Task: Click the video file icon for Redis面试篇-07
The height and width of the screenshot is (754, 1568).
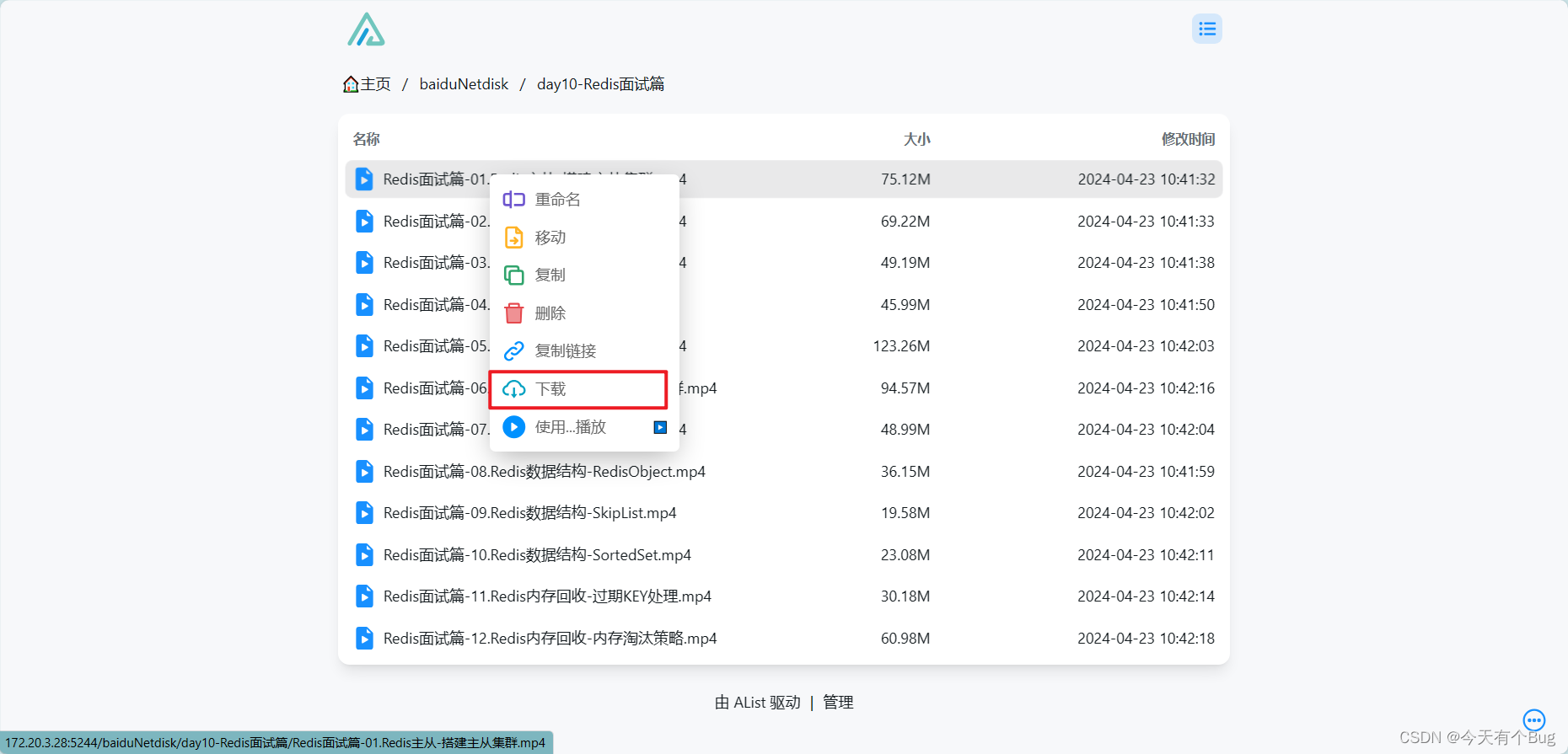Action: coord(364,430)
